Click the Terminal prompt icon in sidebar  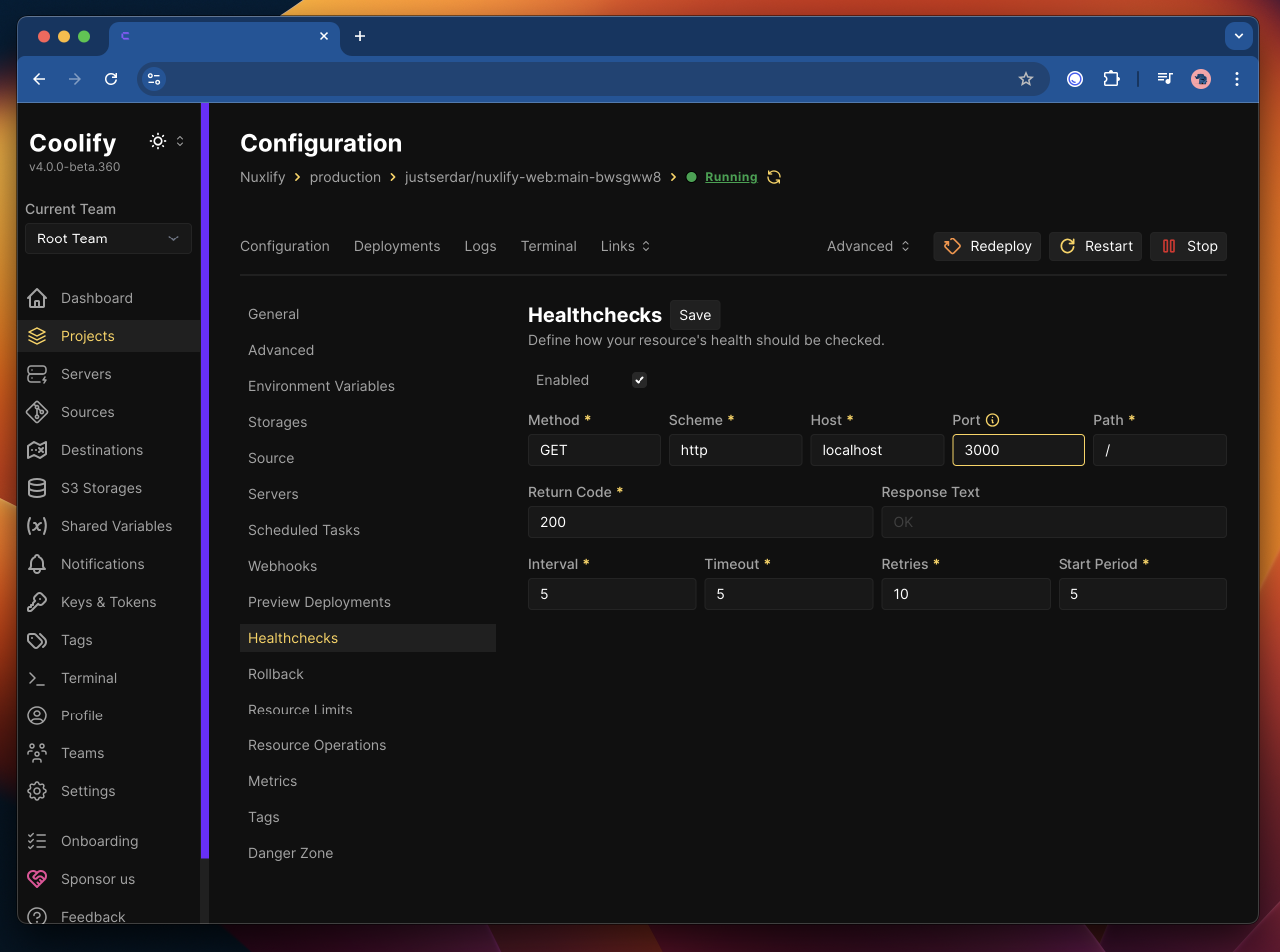(x=37, y=678)
